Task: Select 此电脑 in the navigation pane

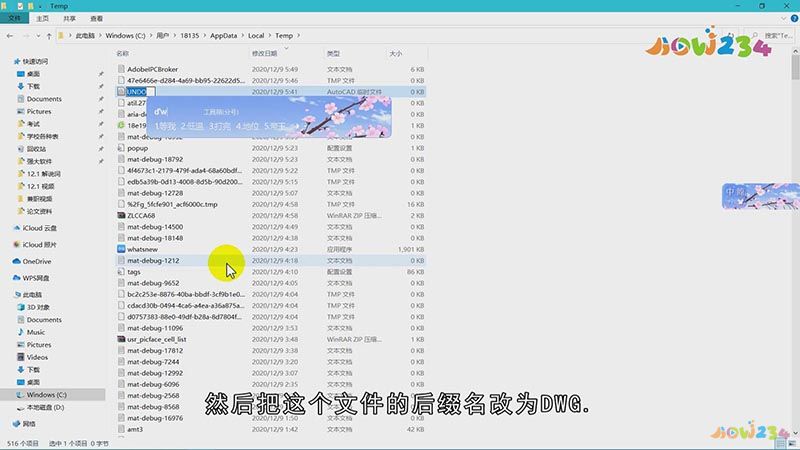Action: (x=32, y=295)
